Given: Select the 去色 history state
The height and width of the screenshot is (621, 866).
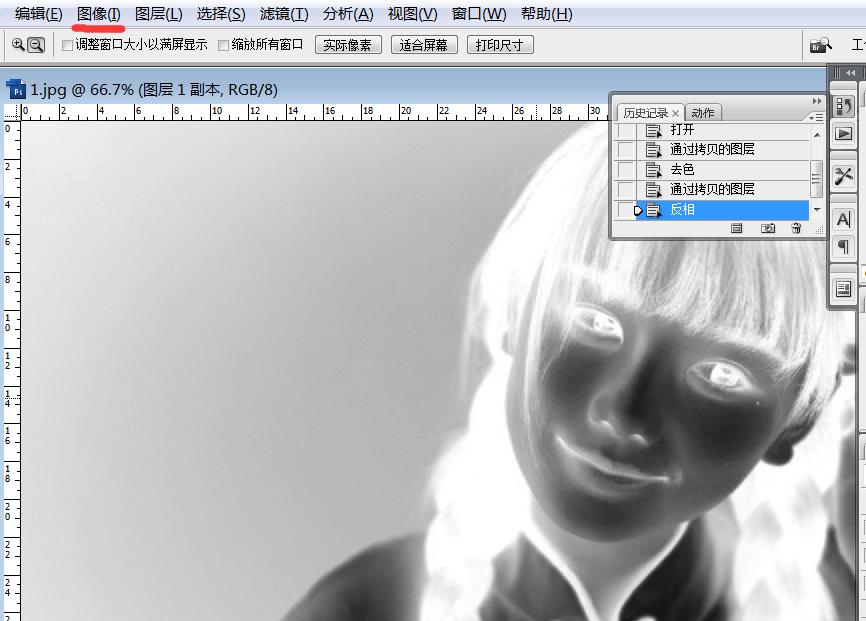Looking at the screenshot, I should pyautogui.click(x=723, y=170).
